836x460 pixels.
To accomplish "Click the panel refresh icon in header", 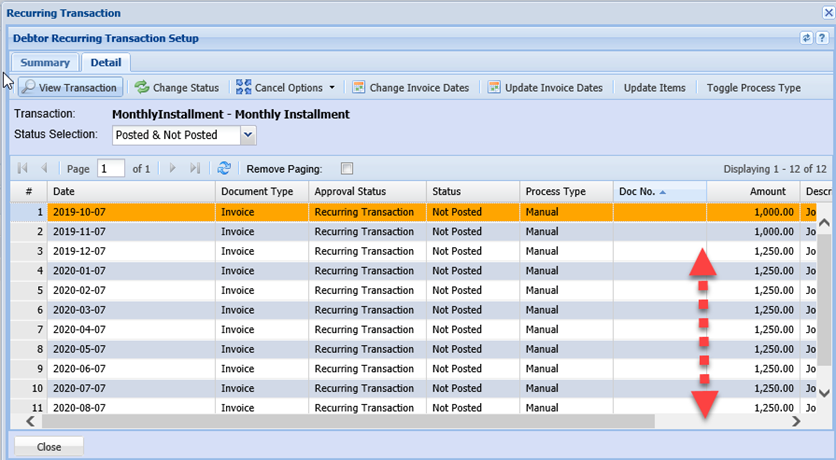I will point(807,38).
